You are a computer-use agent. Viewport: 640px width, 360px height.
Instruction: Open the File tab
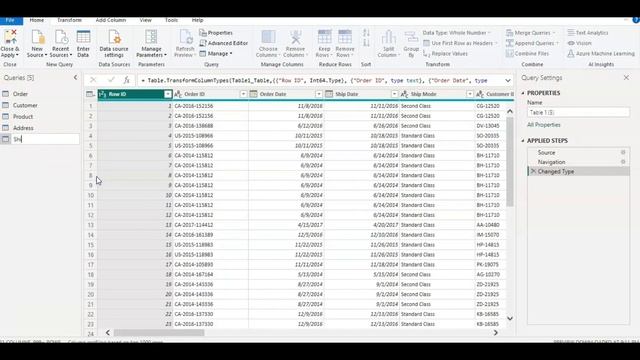(10, 20)
